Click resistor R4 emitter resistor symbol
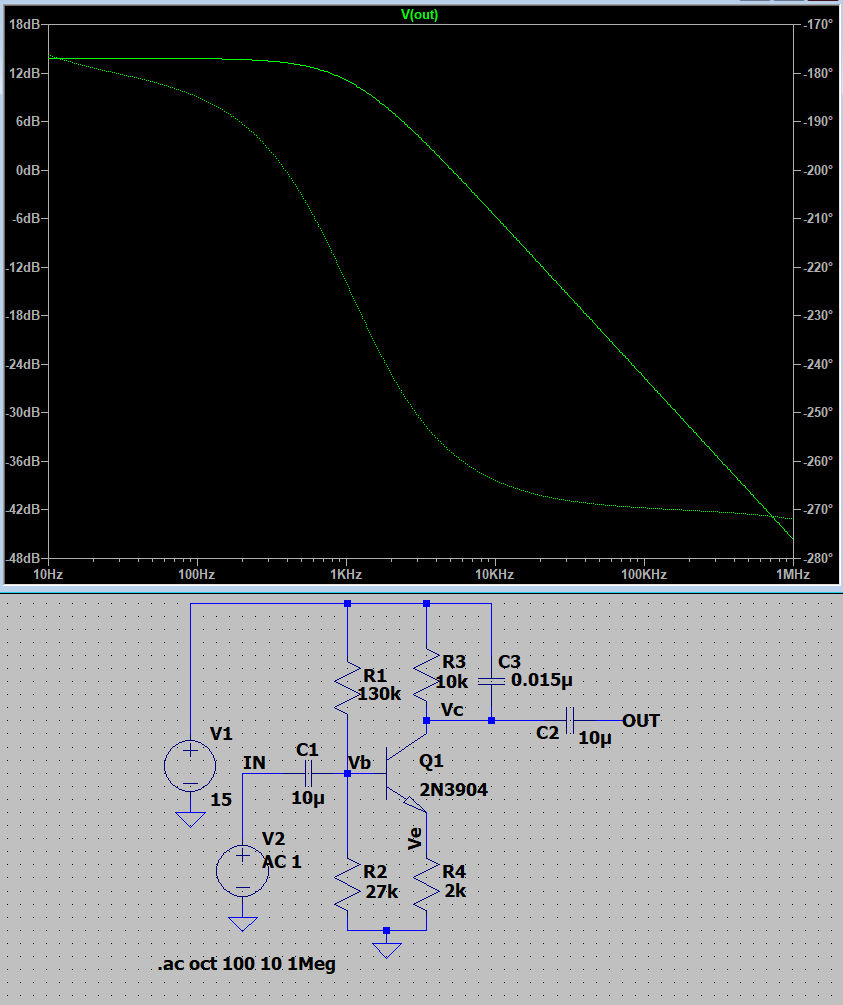 click(427, 884)
